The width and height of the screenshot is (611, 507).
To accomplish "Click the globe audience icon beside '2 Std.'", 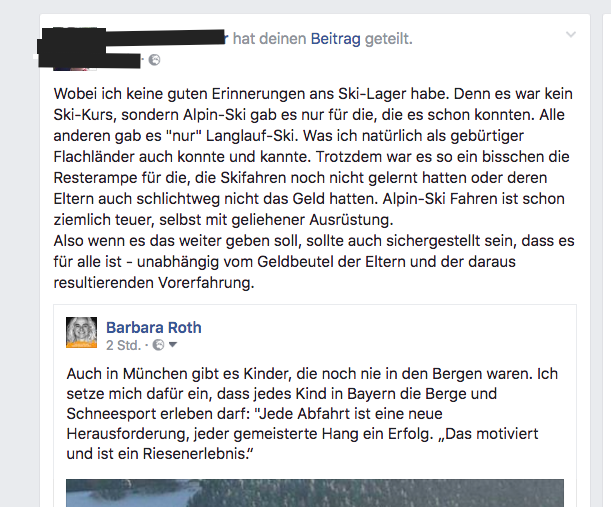I will coord(158,345).
